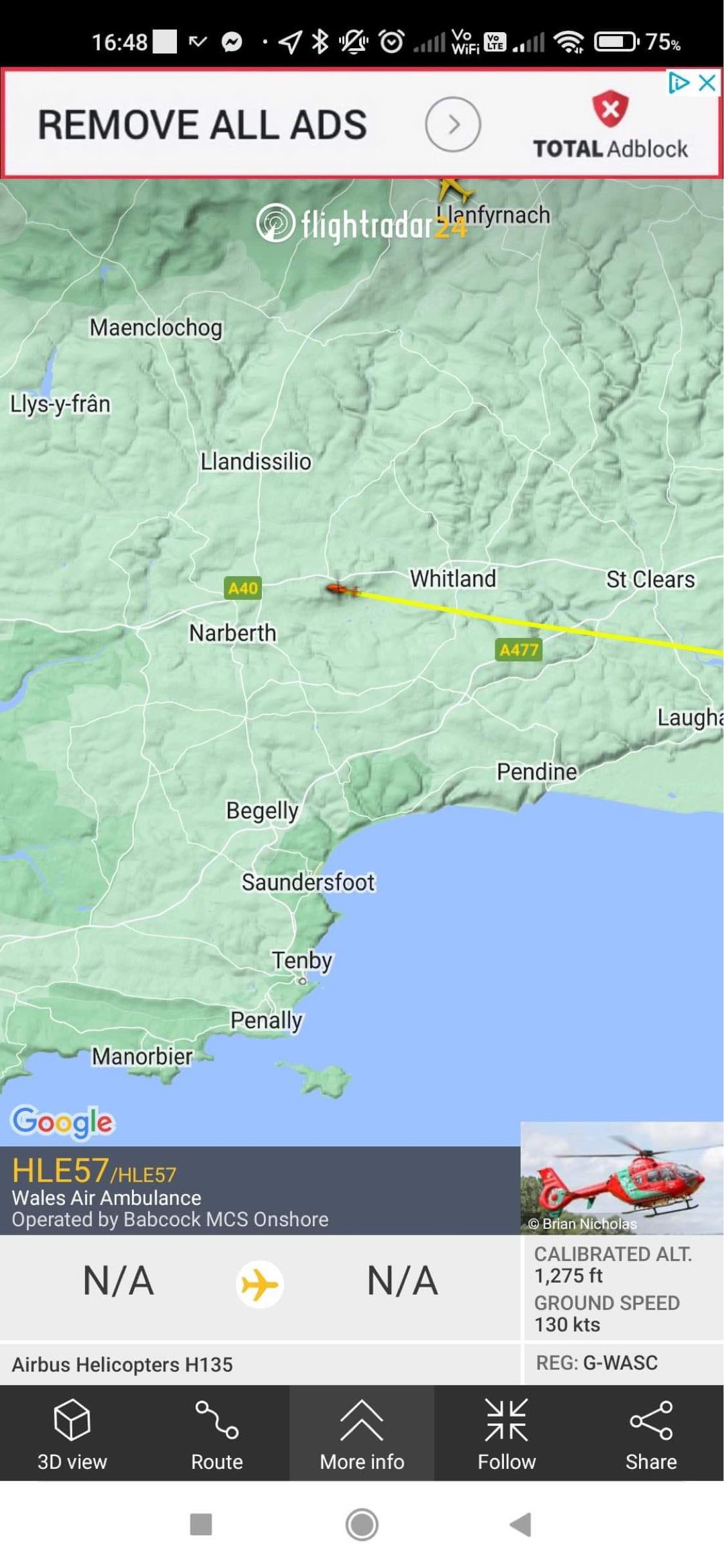Tap the yellow airplane route icon
The width and height of the screenshot is (724, 1568).
point(259,1284)
